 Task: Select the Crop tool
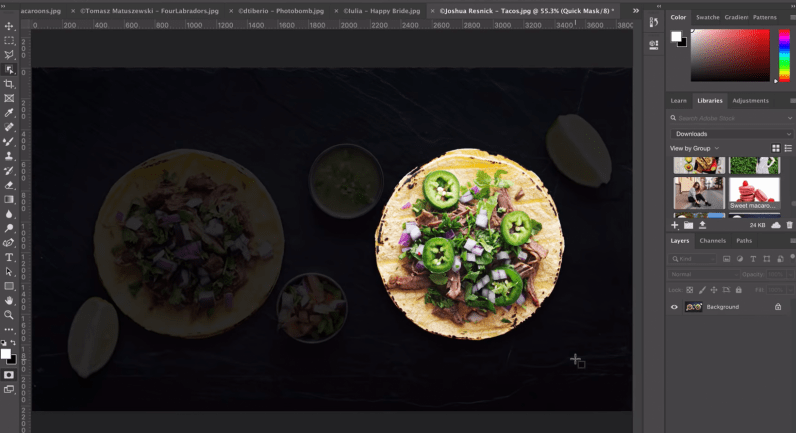pyautogui.click(x=9, y=84)
